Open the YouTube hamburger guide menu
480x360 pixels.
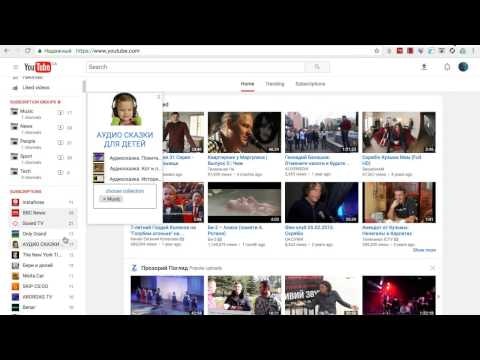pos(15,67)
